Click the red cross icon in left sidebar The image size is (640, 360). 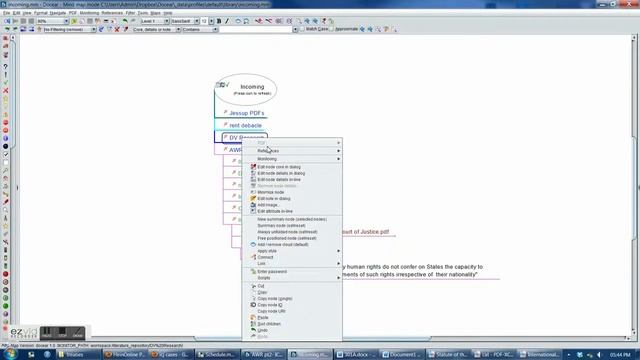tap(6, 90)
